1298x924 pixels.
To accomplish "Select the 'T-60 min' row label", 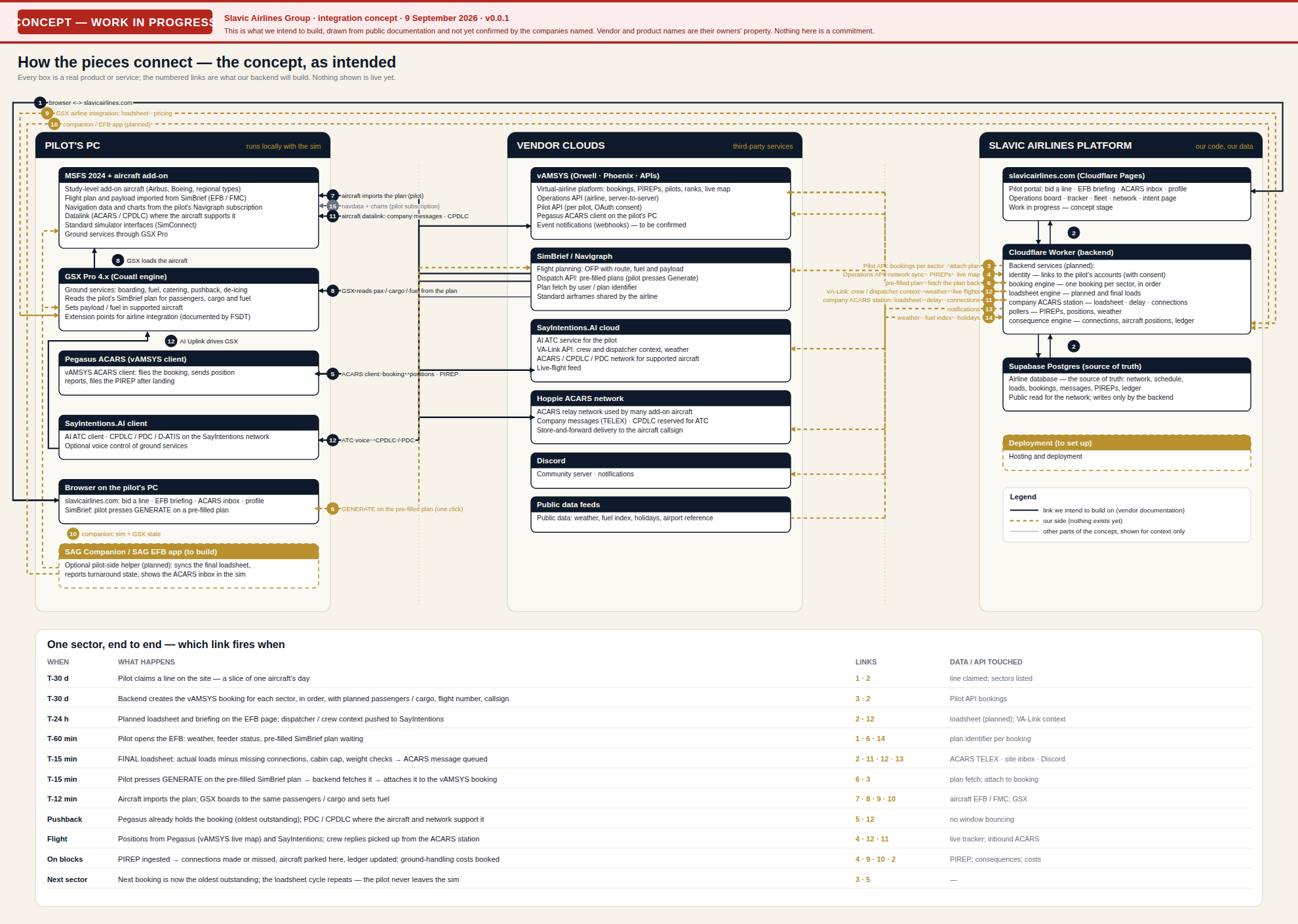I will [62, 739].
